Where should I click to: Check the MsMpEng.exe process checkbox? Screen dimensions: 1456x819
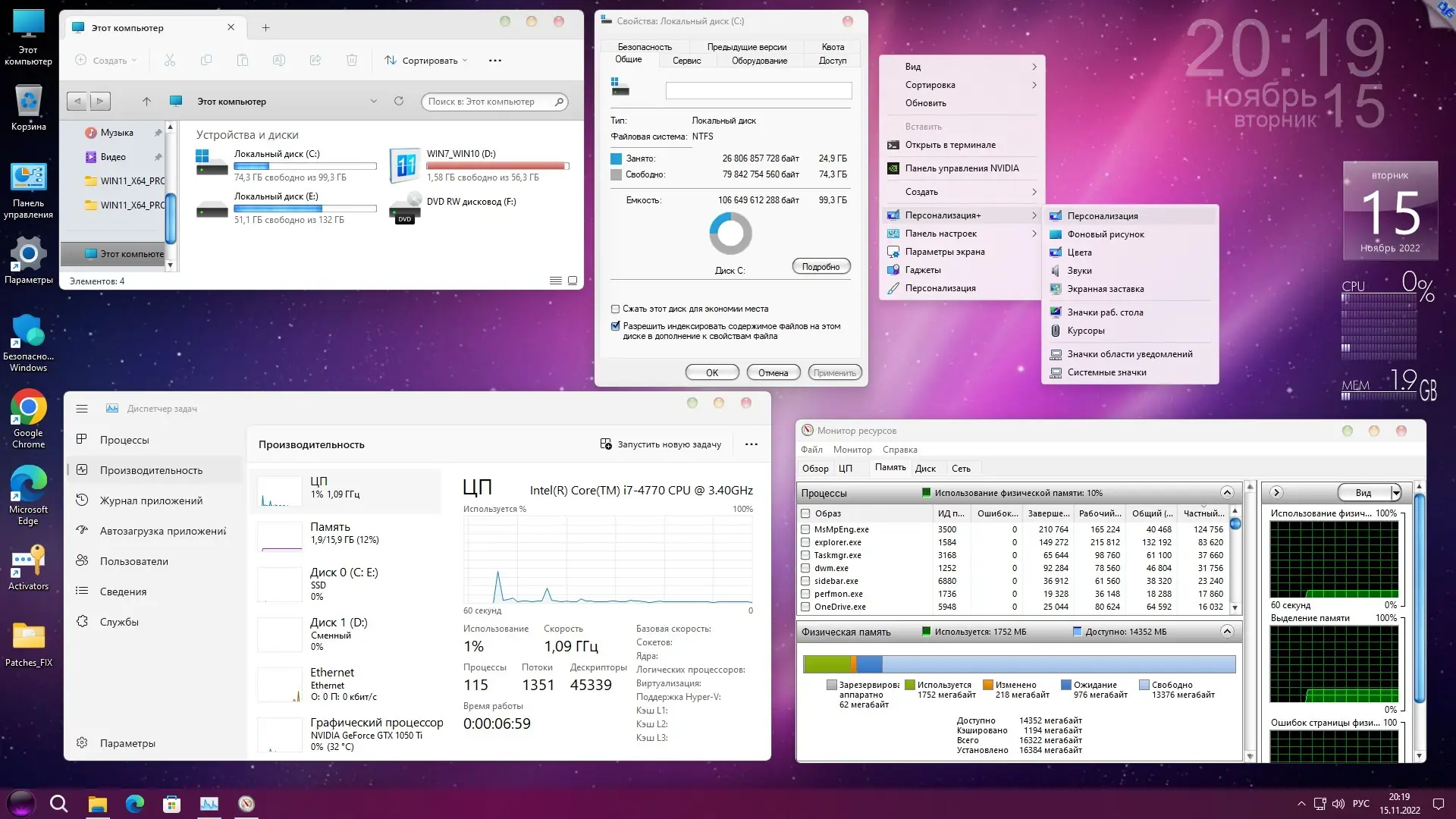[x=805, y=529]
